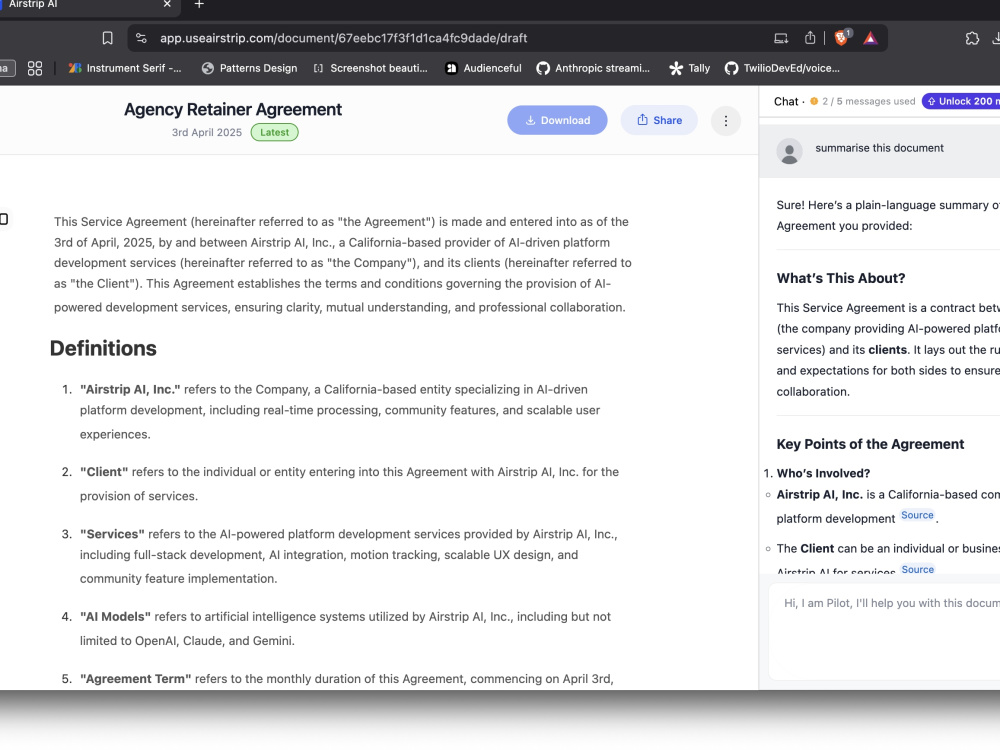Open the Source link after Airstrip AI for services
The height and width of the screenshot is (750, 1000).
tap(917, 570)
